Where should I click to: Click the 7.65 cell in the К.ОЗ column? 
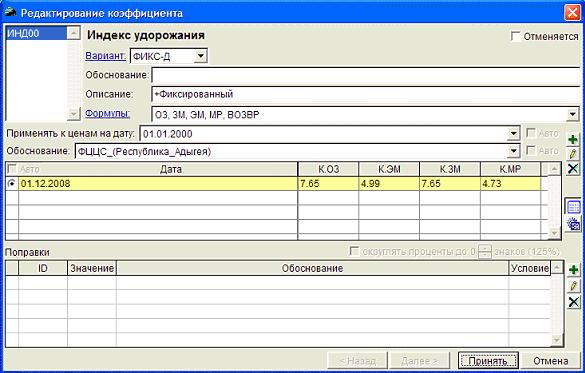click(328, 184)
